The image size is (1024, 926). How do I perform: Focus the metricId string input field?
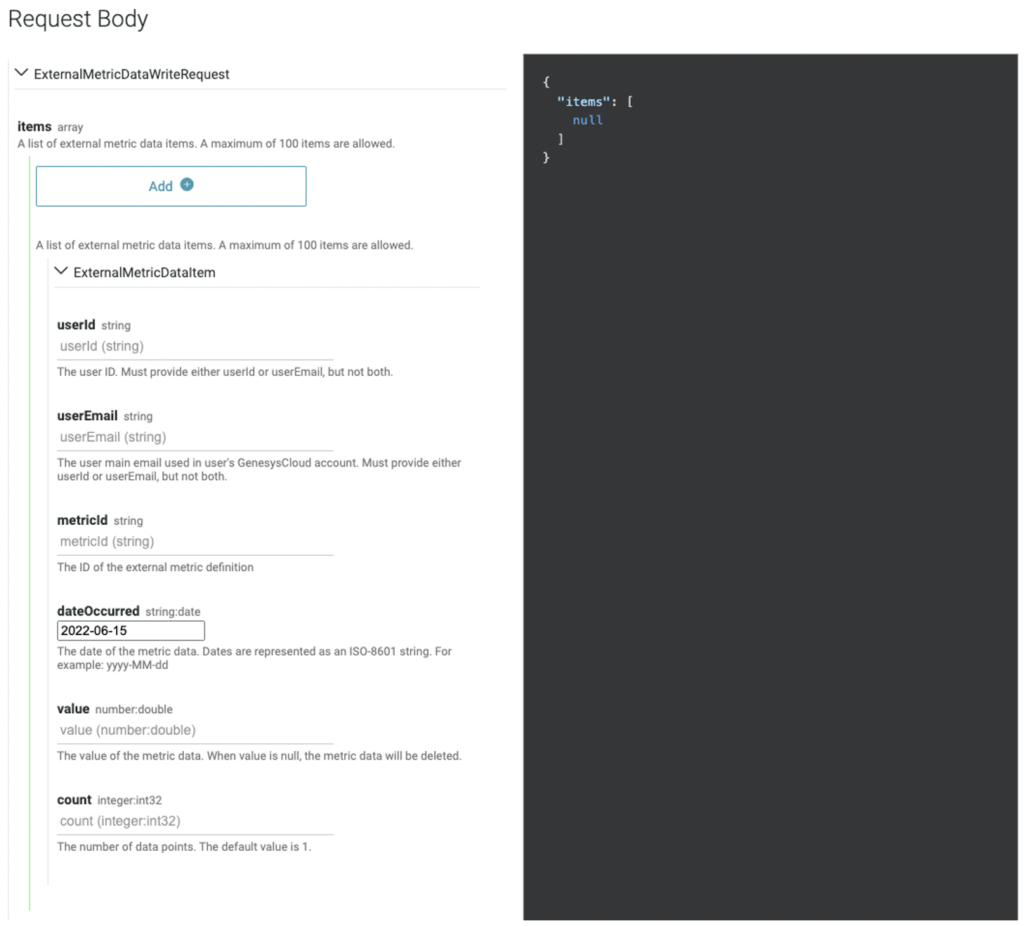195,542
